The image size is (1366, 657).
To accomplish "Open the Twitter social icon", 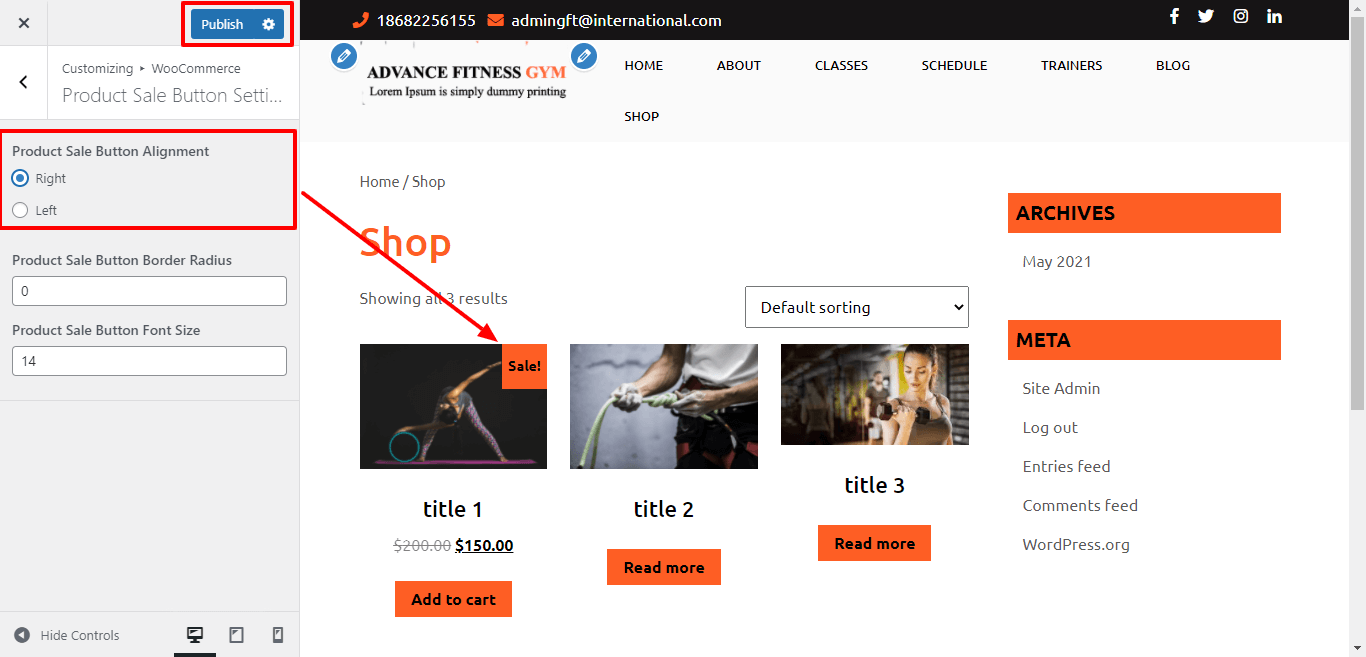I will [1206, 16].
